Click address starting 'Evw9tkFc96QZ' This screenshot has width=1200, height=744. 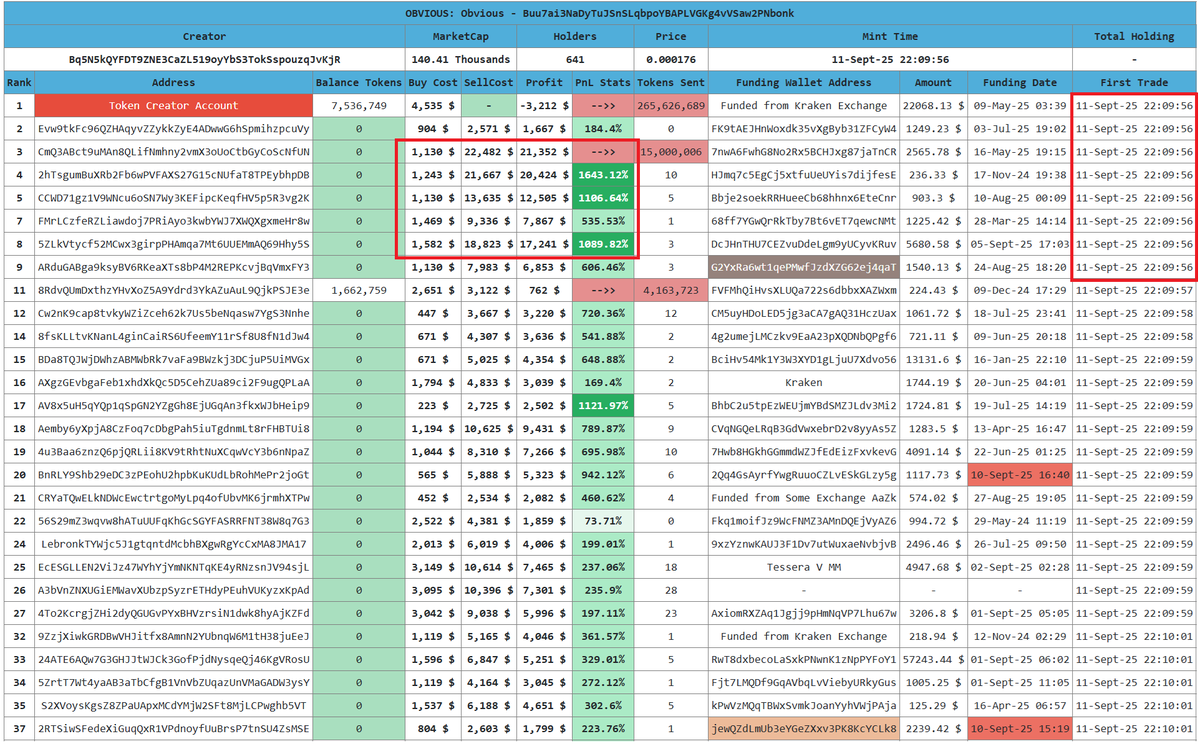tap(173, 129)
